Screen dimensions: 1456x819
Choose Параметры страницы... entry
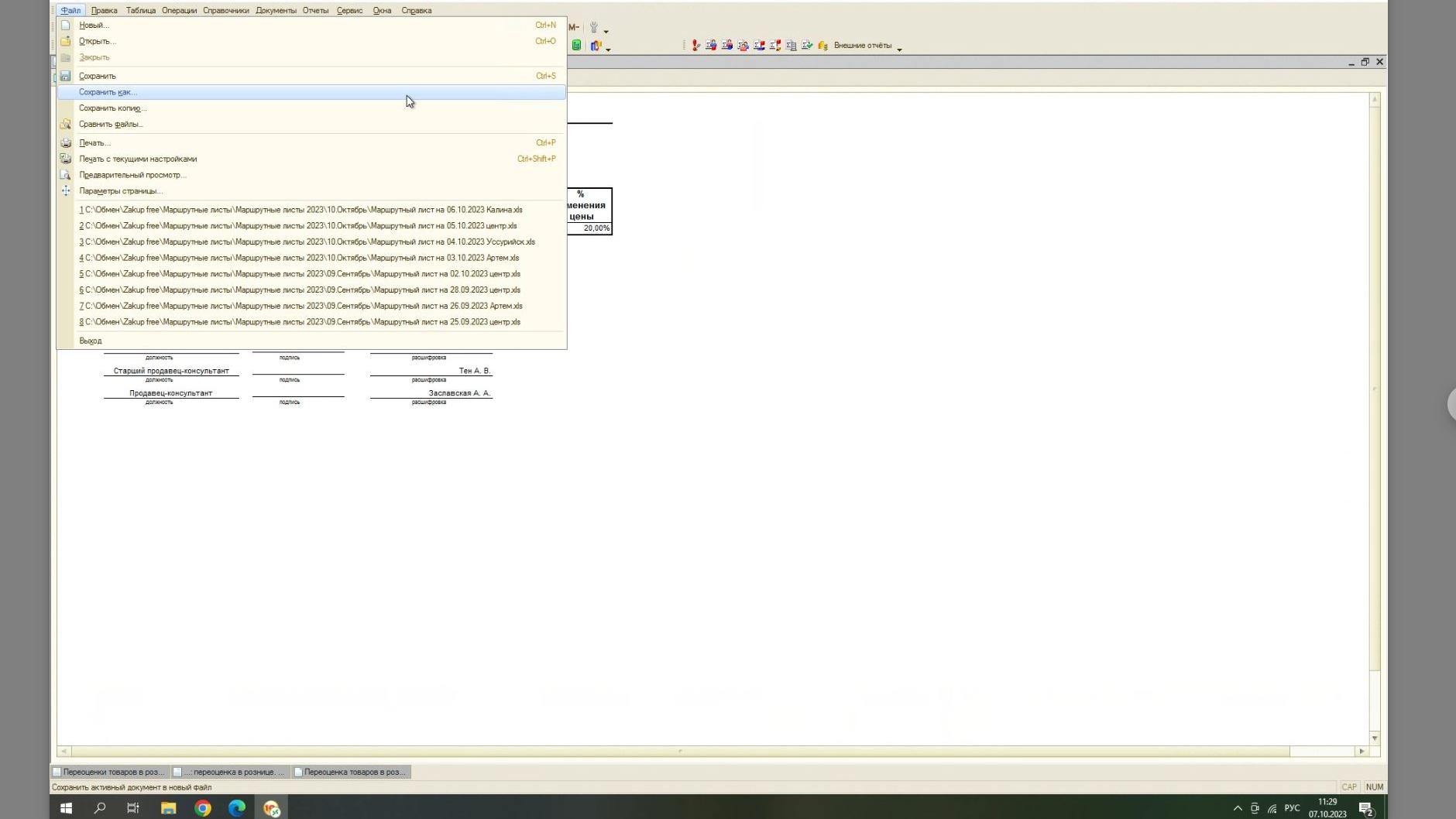(x=311, y=191)
